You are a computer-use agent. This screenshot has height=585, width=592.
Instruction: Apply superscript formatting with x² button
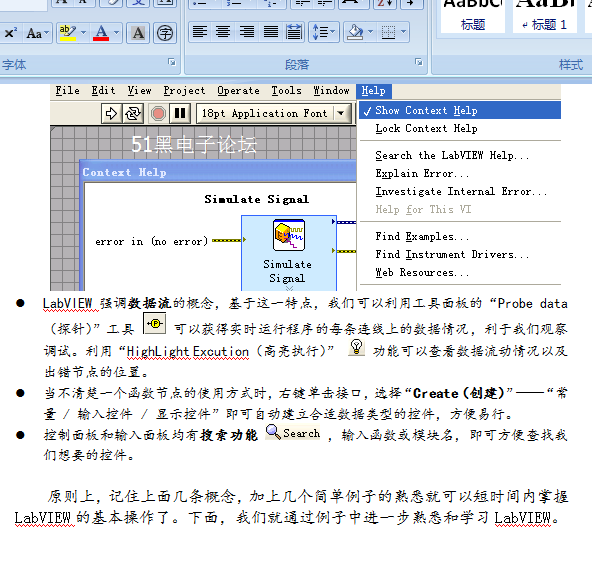[10, 33]
